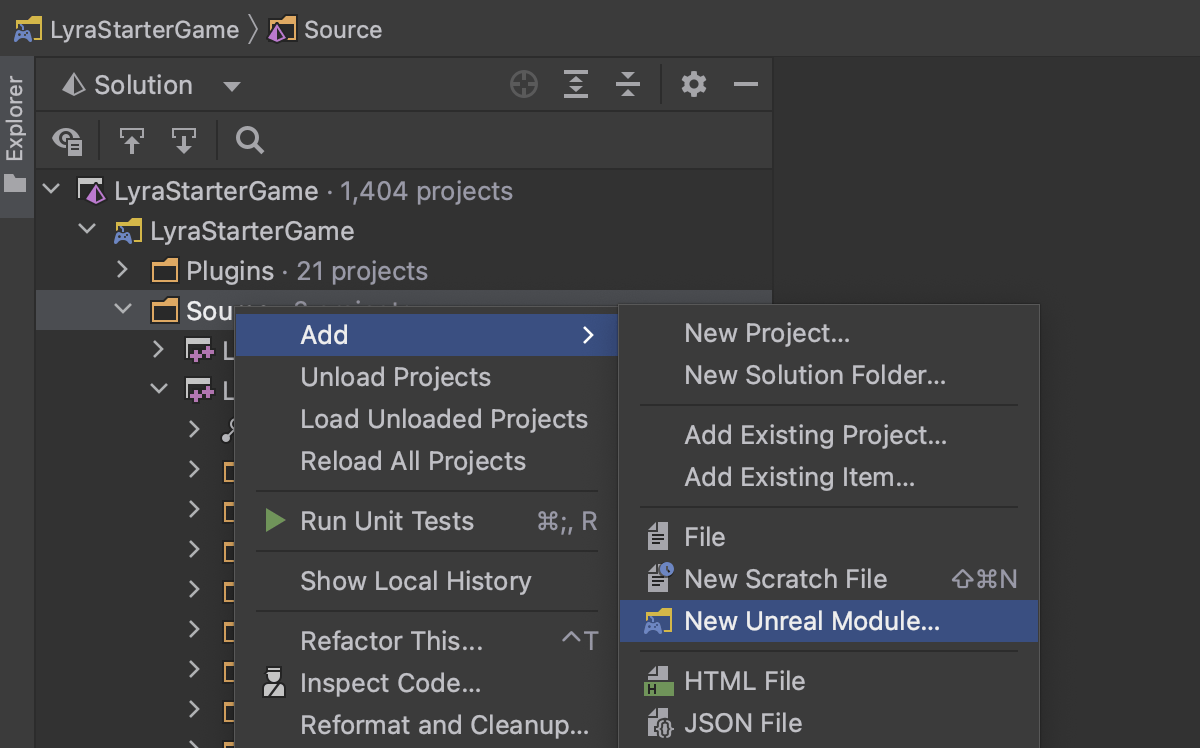Choose Reload All Projects from context menu
The width and height of the screenshot is (1200, 748).
tap(412, 461)
